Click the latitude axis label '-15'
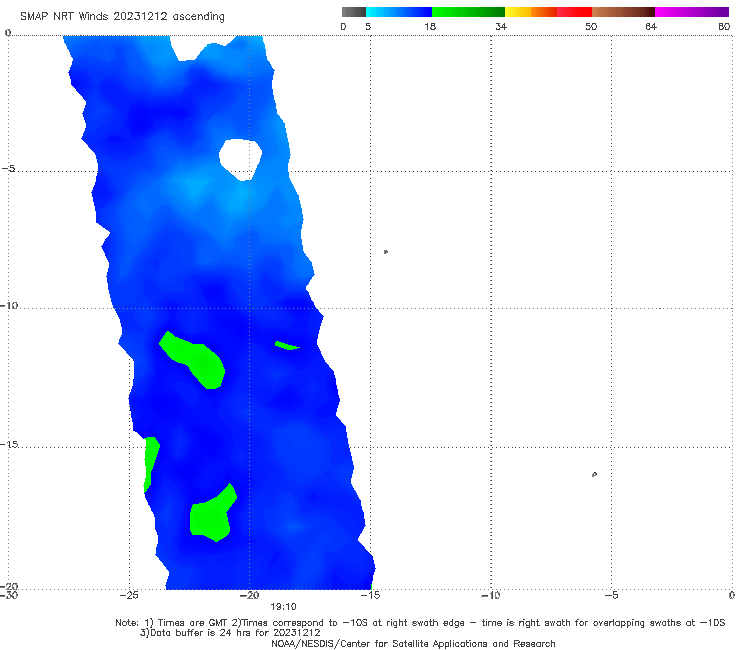Viewport: 740px width, 650px height. click(x=8, y=444)
